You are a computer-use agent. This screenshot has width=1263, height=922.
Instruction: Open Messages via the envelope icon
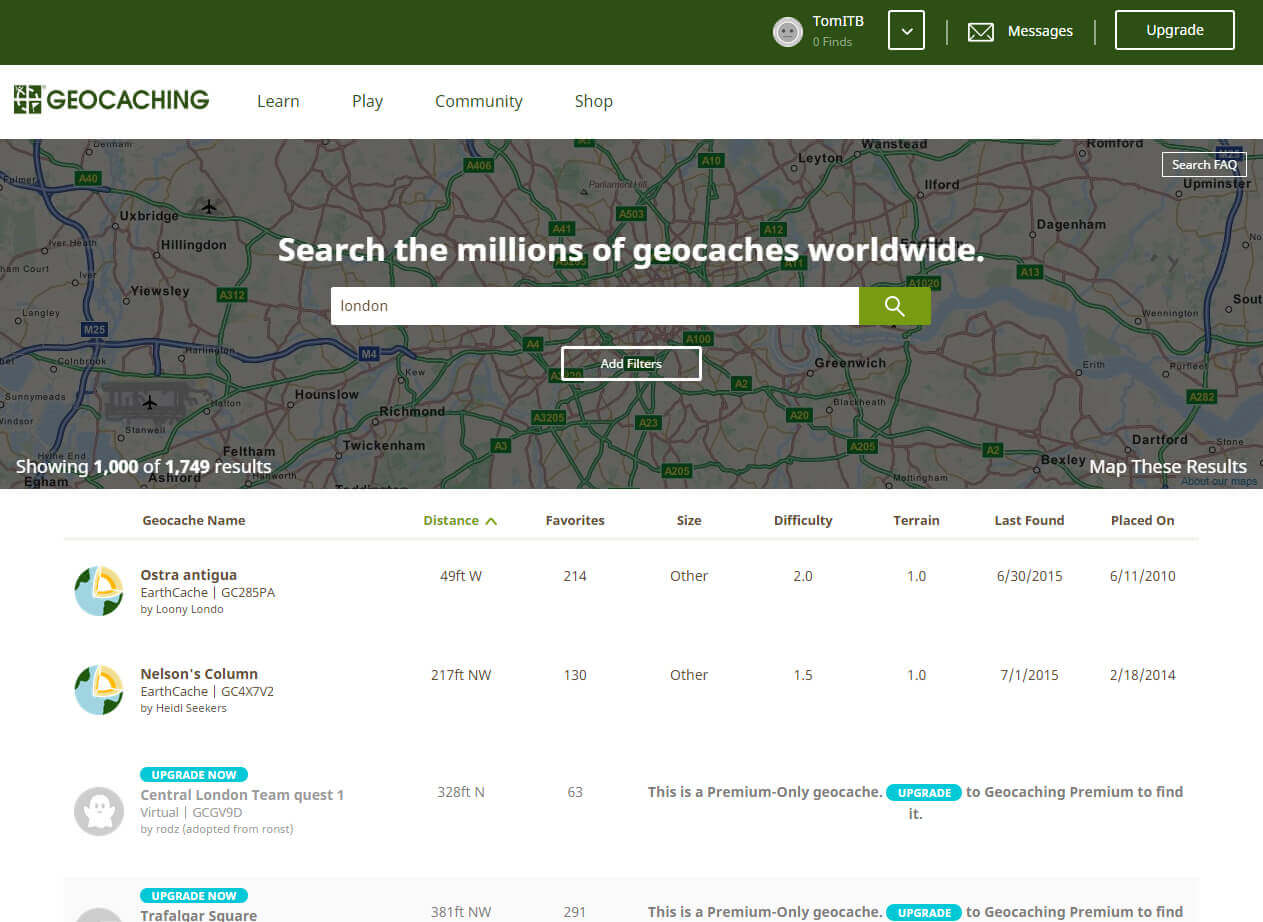(981, 31)
